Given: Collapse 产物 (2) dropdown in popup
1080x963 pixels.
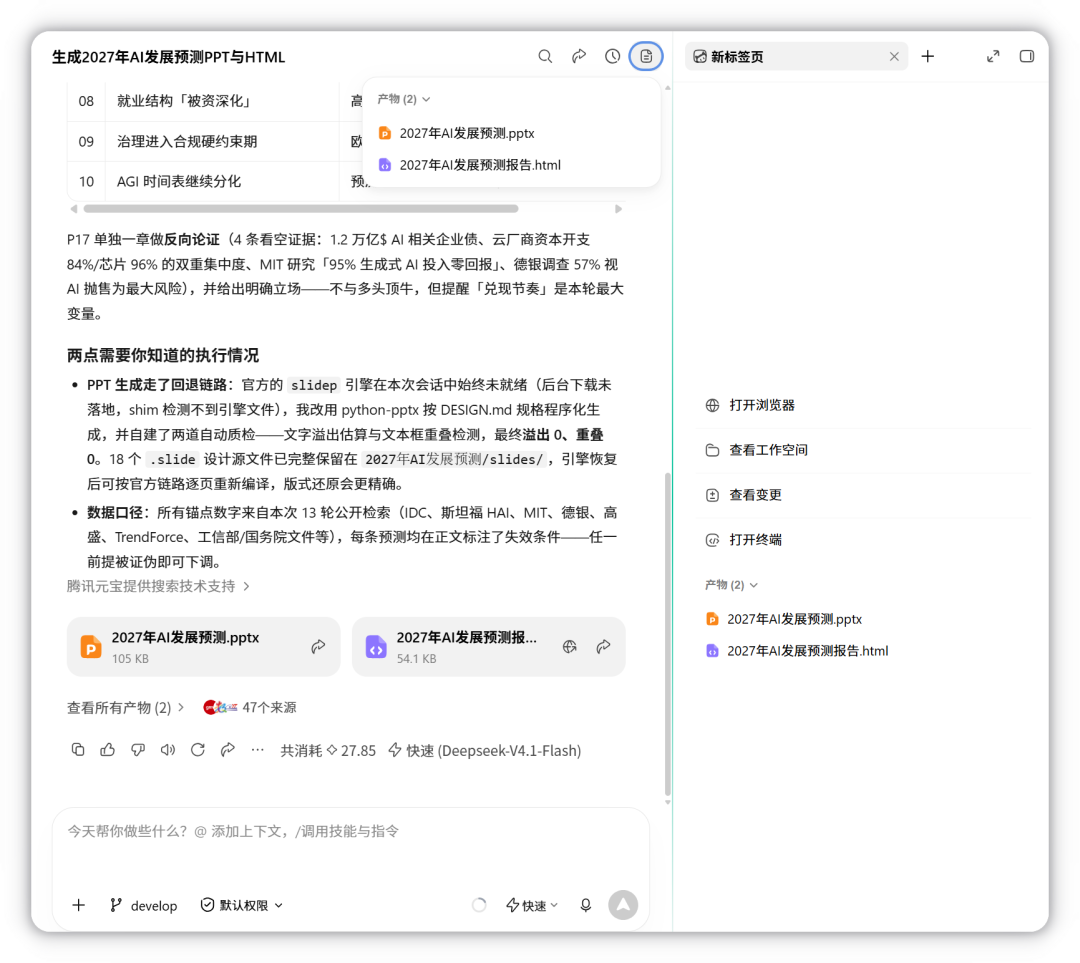Looking at the screenshot, I should (x=404, y=99).
